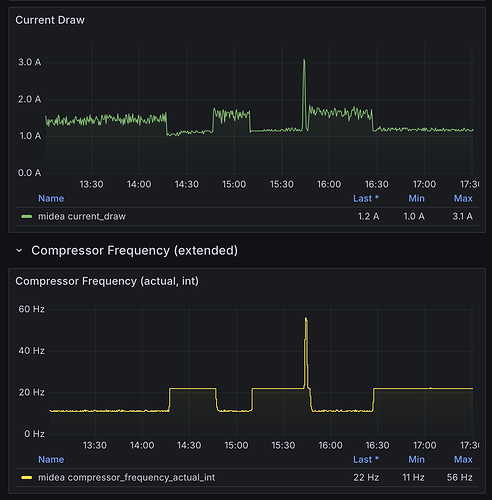Toggle the midea compressor_frequency_actual_int legend series
Viewport: 492px width, 500px height.
click(126, 477)
